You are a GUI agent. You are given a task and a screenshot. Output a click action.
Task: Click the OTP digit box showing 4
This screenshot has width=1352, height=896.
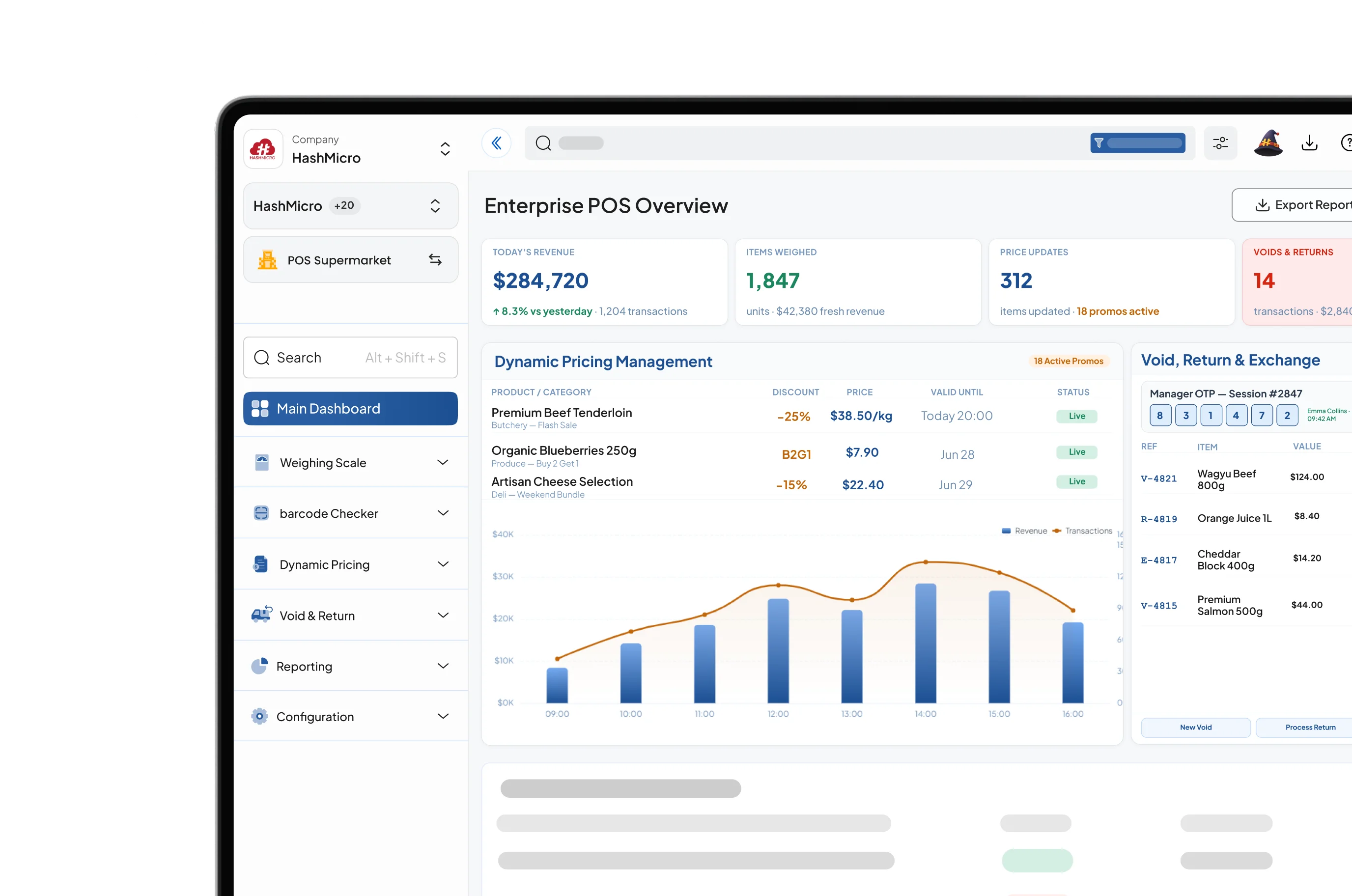click(1236, 416)
